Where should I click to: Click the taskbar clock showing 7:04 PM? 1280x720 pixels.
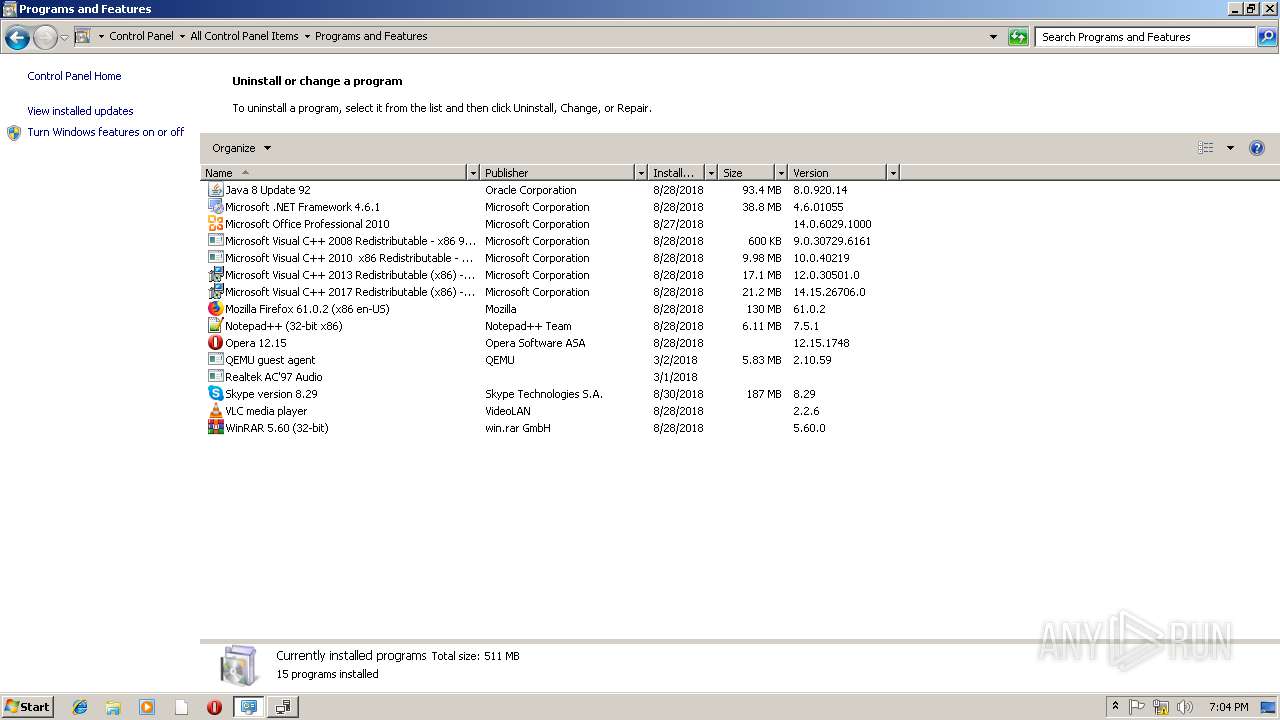point(1228,707)
